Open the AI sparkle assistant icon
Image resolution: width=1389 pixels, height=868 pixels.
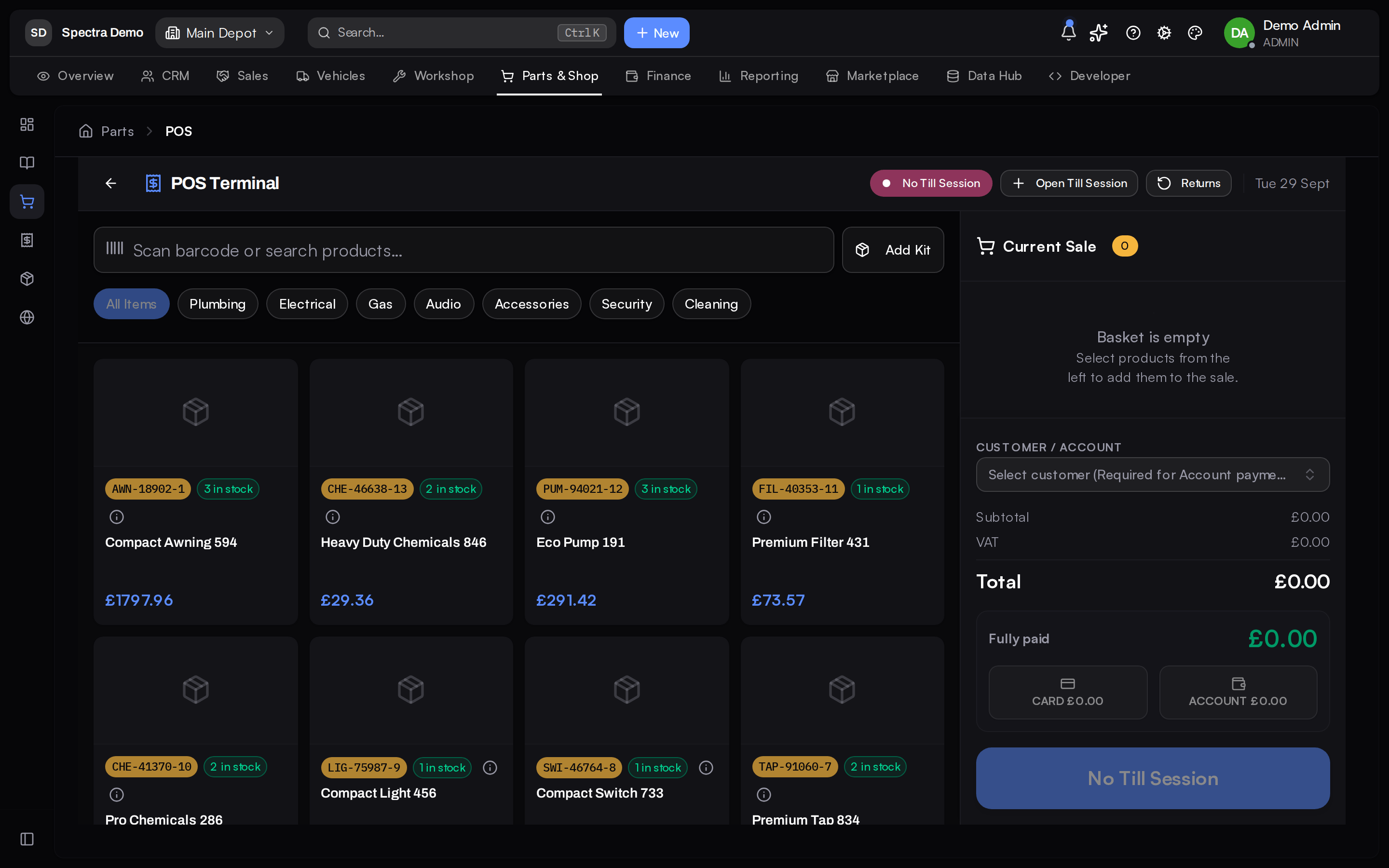(x=1099, y=33)
